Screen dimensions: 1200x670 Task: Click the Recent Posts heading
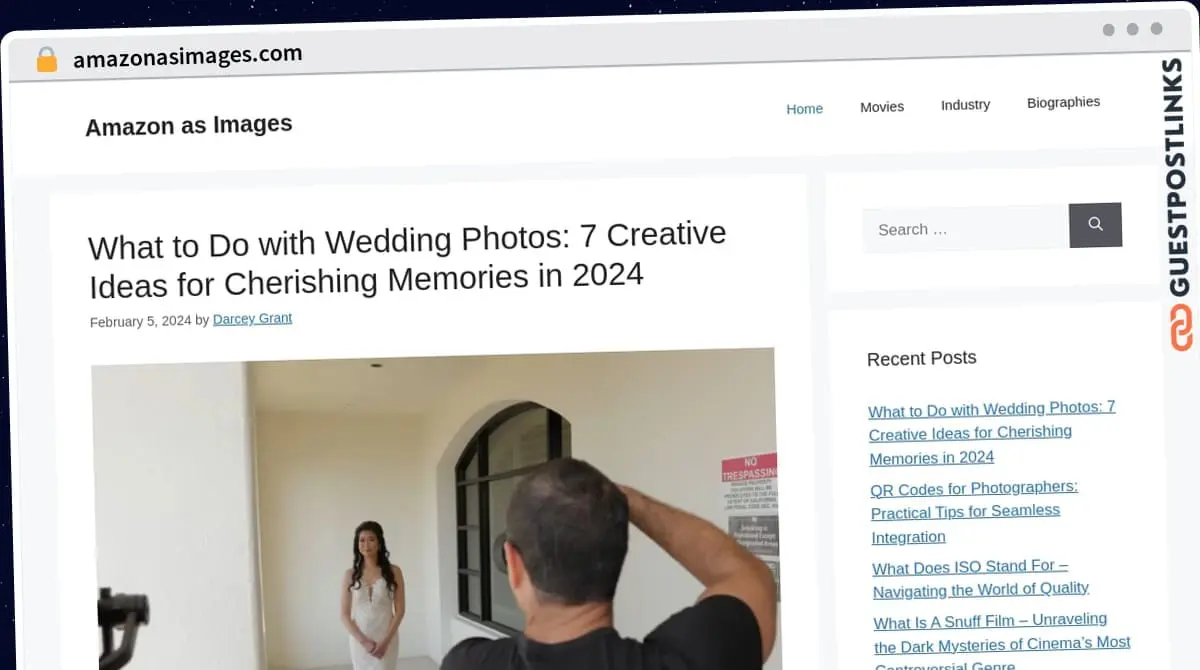921,358
